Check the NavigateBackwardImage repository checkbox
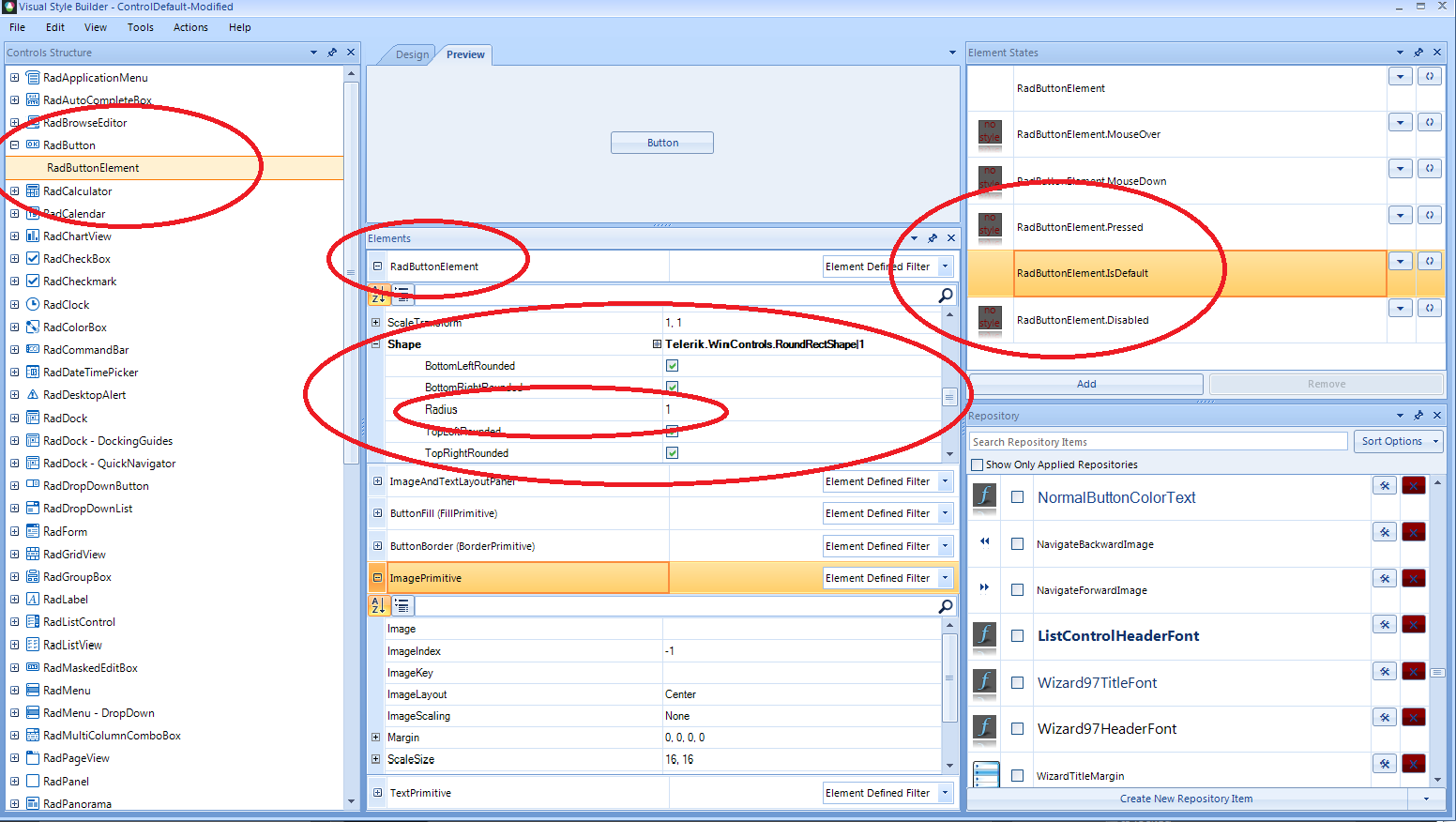Screen dimensions: 1456x822 click(1017, 544)
